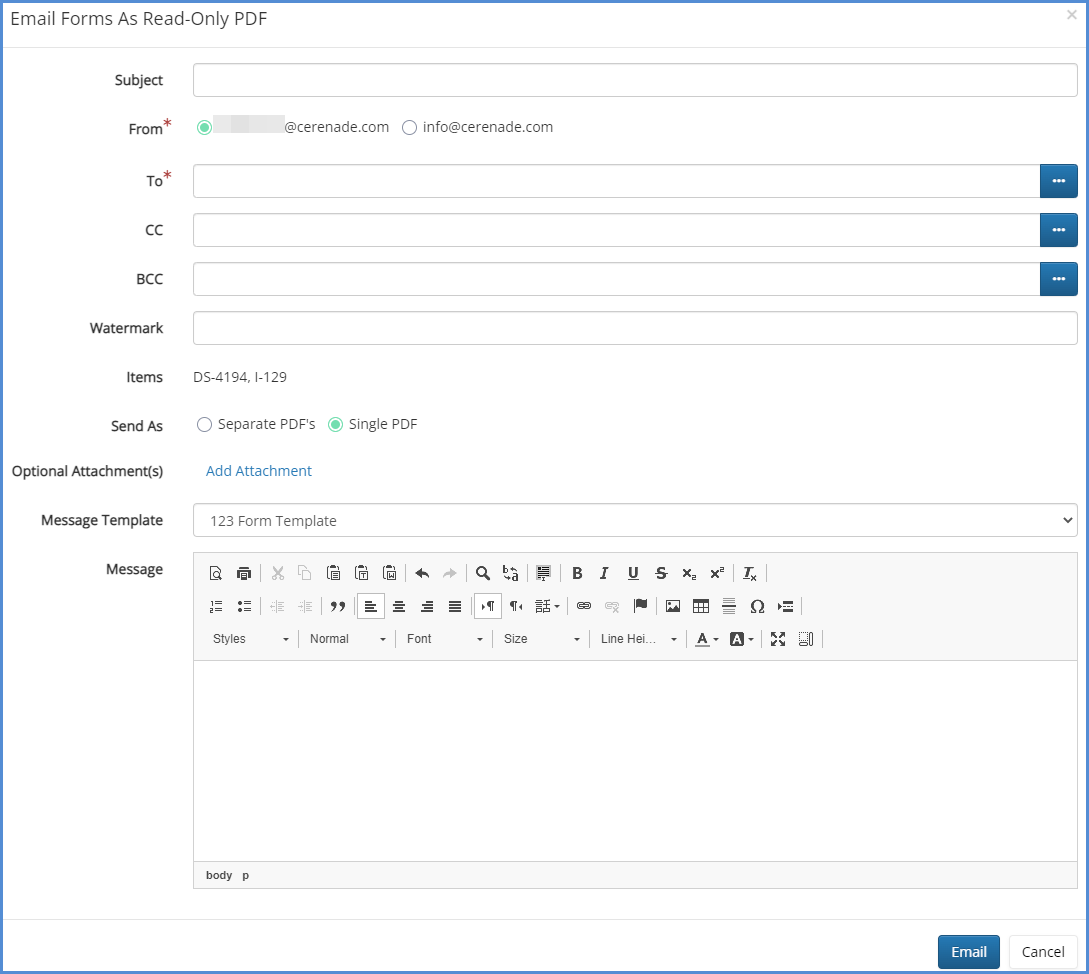Open the Size dropdown in the toolbar
The height and width of the screenshot is (974, 1089).
(542, 639)
